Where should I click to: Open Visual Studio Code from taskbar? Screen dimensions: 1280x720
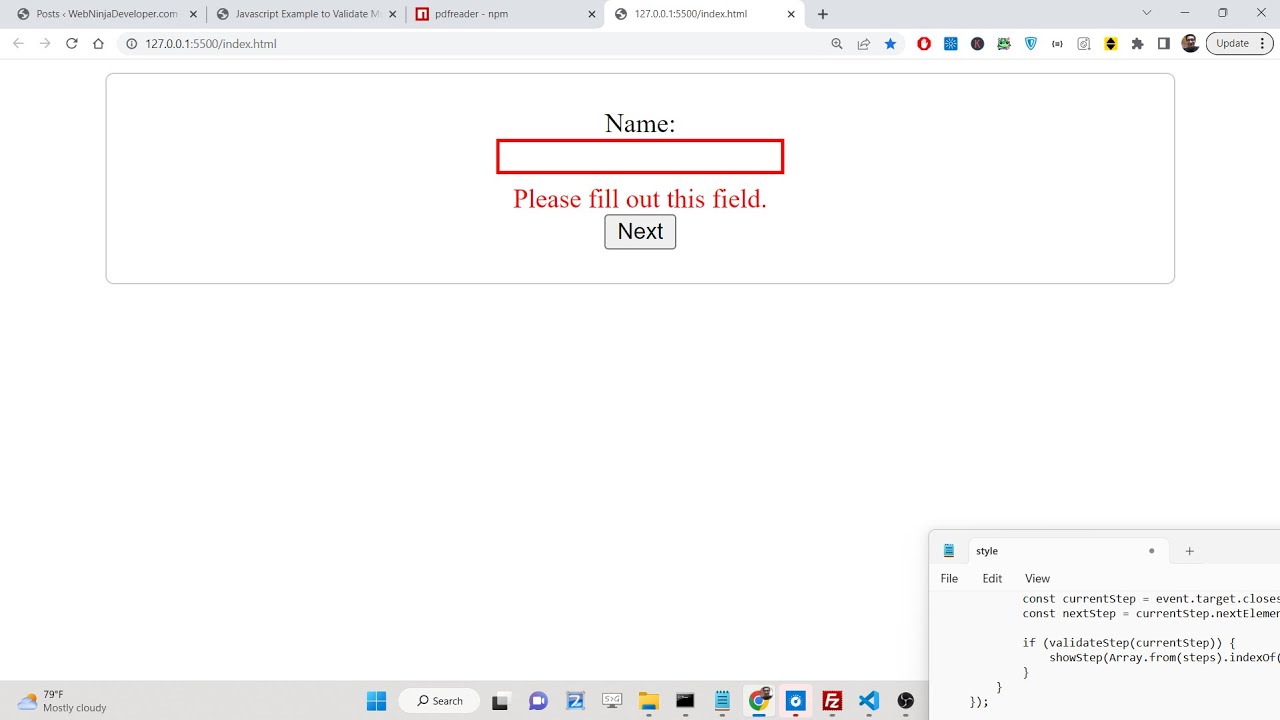[x=868, y=701]
